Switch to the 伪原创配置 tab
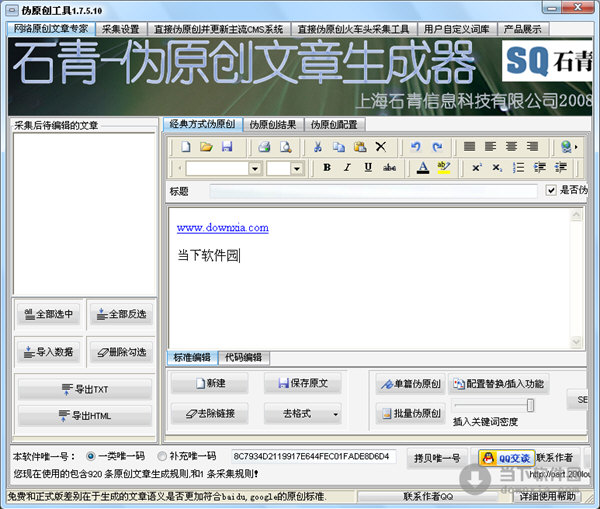The width and height of the screenshot is (600, 509). pos(334,124)
